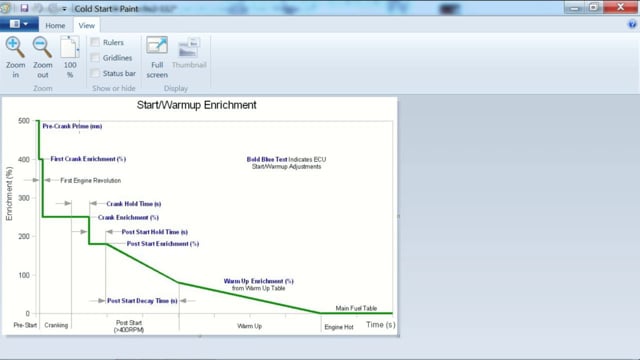Set zoom to 100 % page icon

point(70,47)
